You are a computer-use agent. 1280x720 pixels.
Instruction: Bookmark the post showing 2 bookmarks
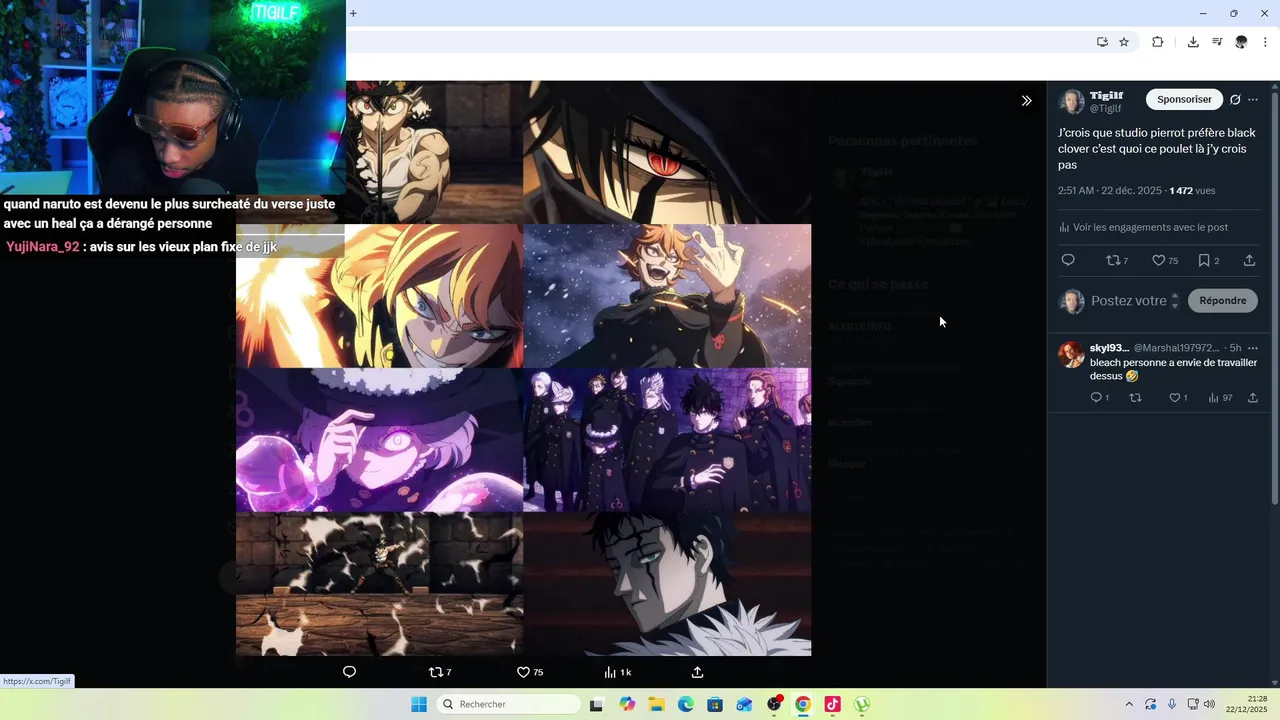tap(1208, 260)
